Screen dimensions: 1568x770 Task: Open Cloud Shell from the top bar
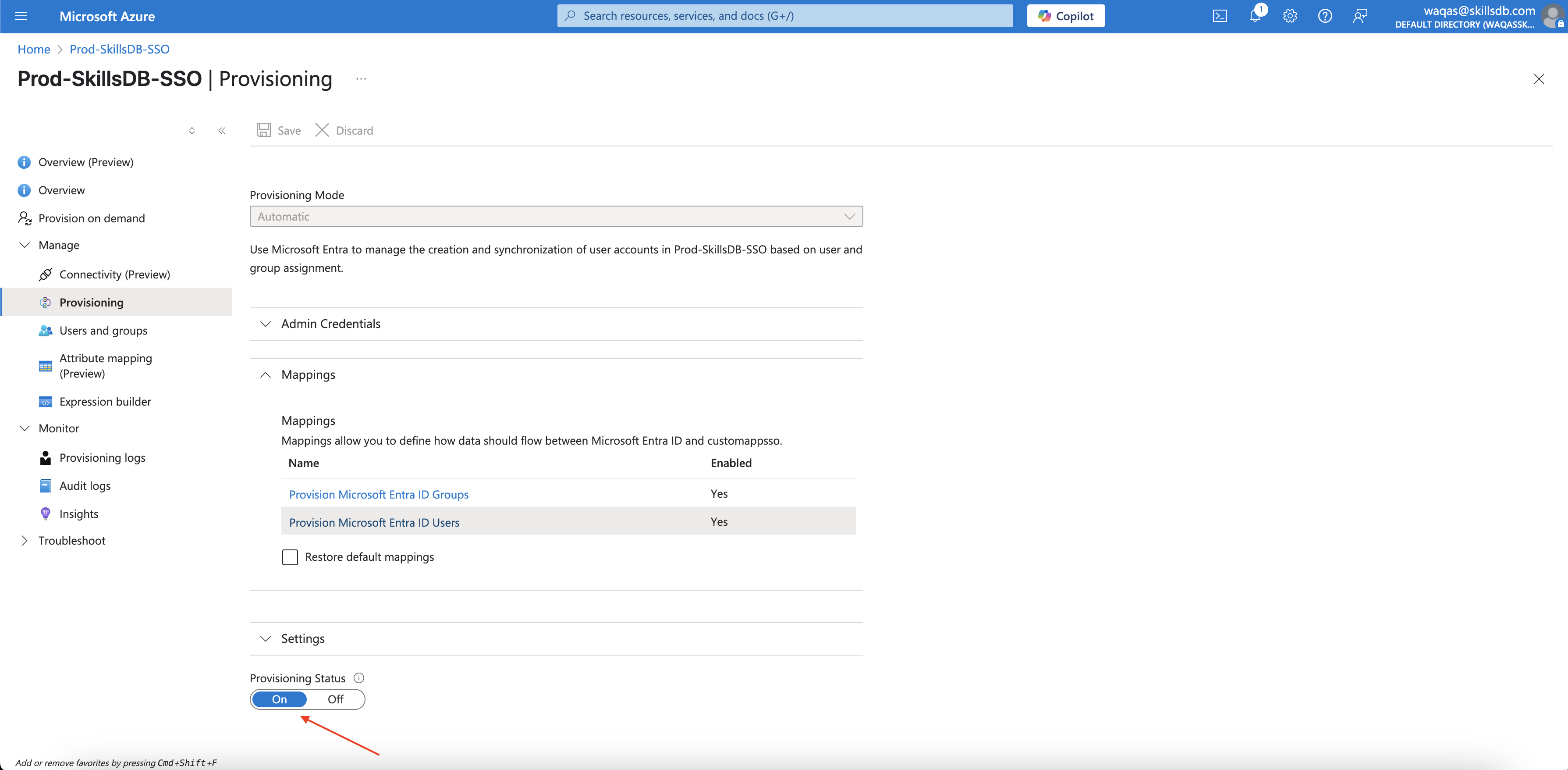click(x=1220, y=16)
